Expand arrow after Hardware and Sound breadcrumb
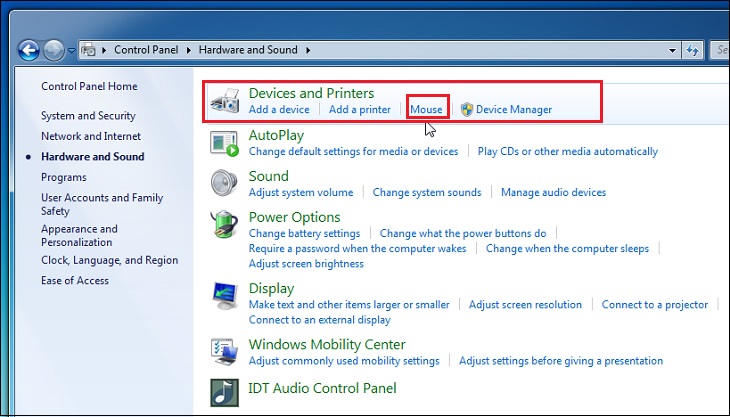The image size is (730, 417). coord(308,50)
